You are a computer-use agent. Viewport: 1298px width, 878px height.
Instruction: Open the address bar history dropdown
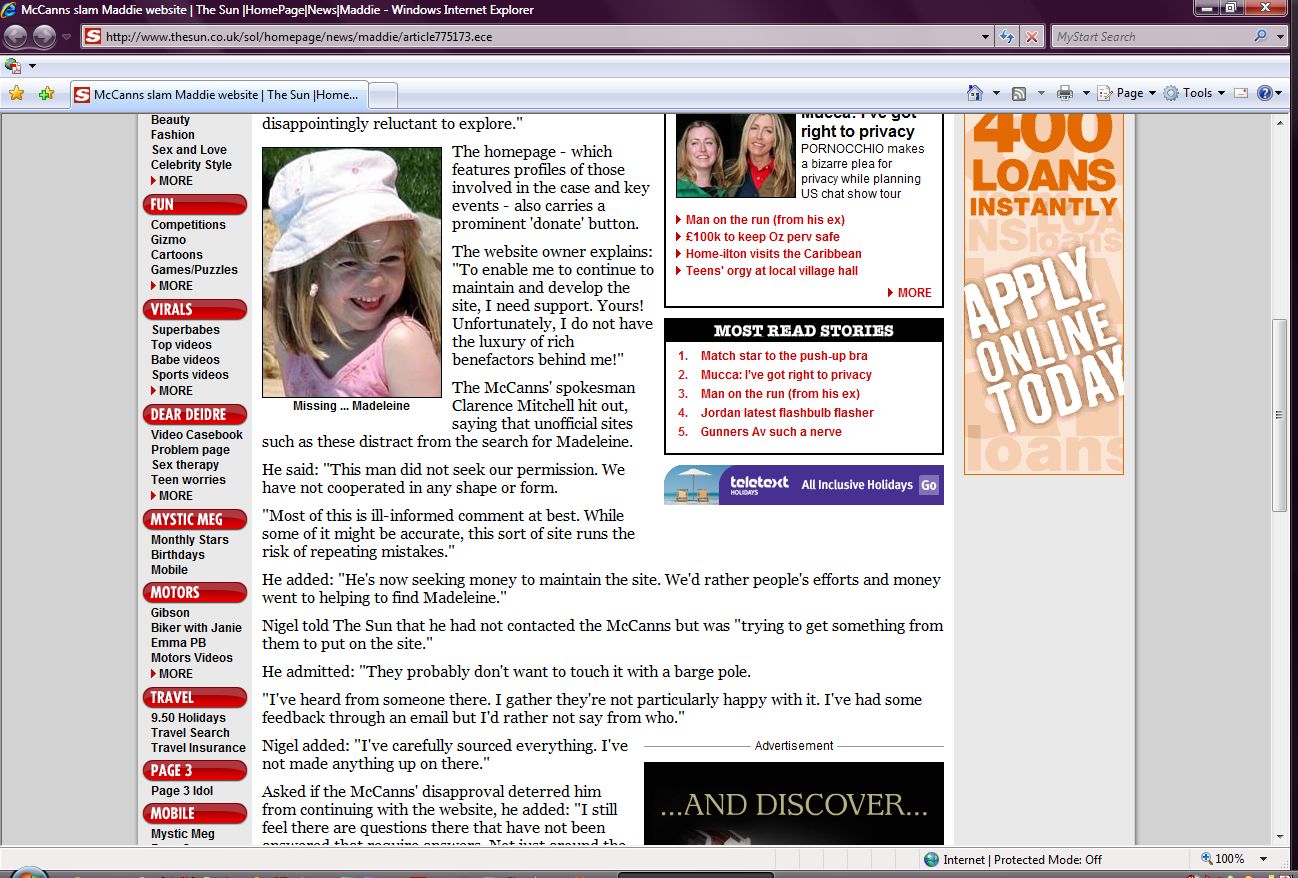coord(986,37)
